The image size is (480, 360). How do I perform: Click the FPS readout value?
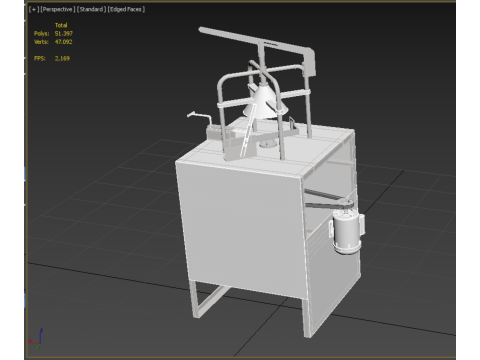62,58
